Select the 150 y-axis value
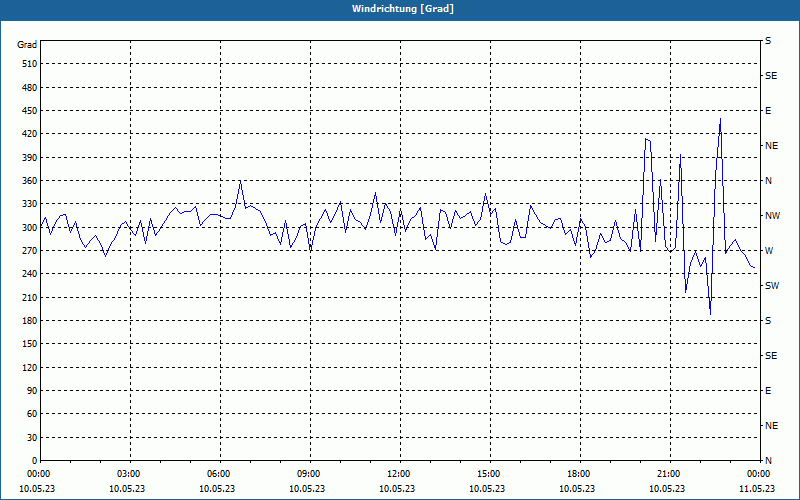800x500 pixels. pyautogui.click(x=30, y=344)
